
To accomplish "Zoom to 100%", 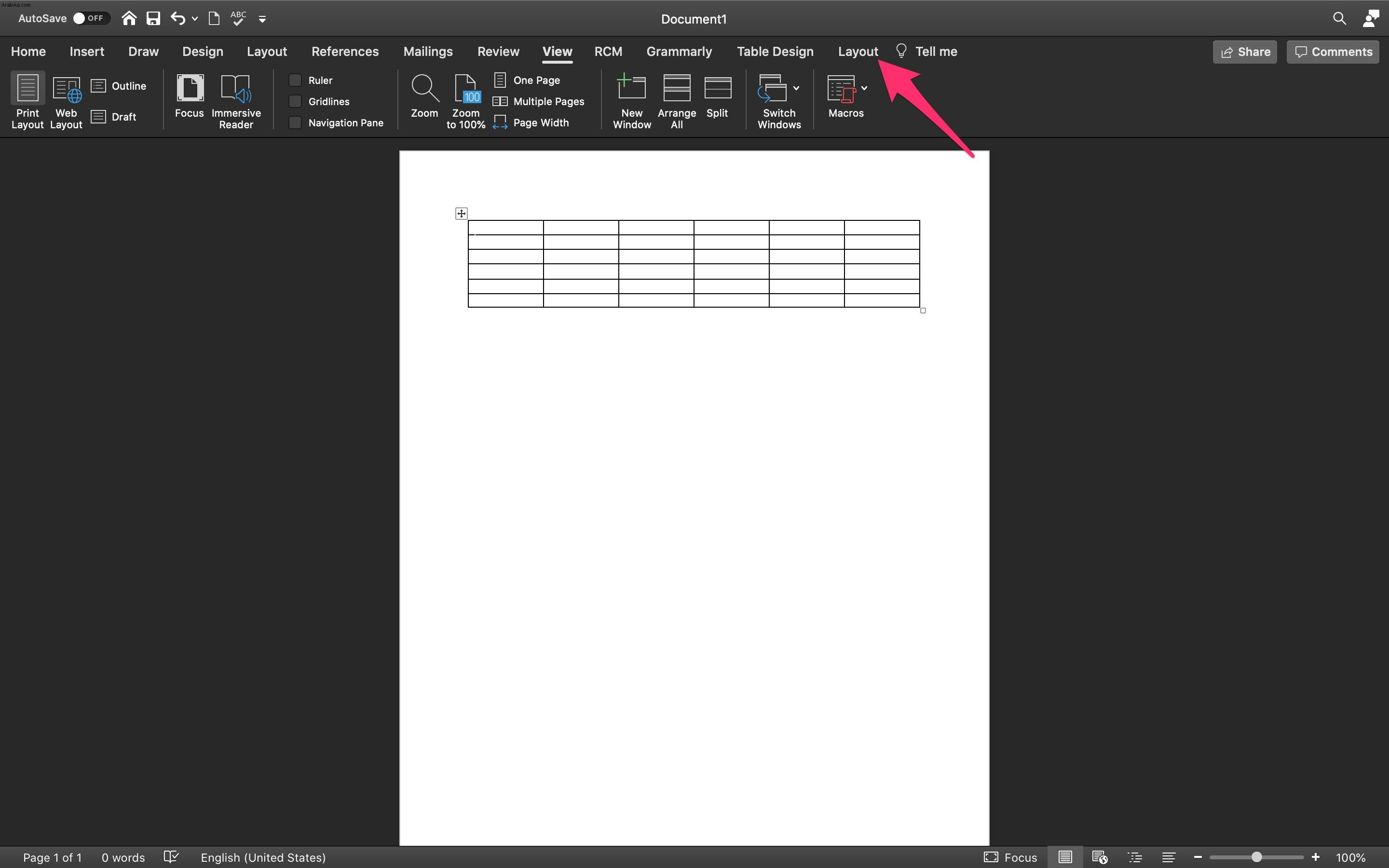I will click(465, 102).
